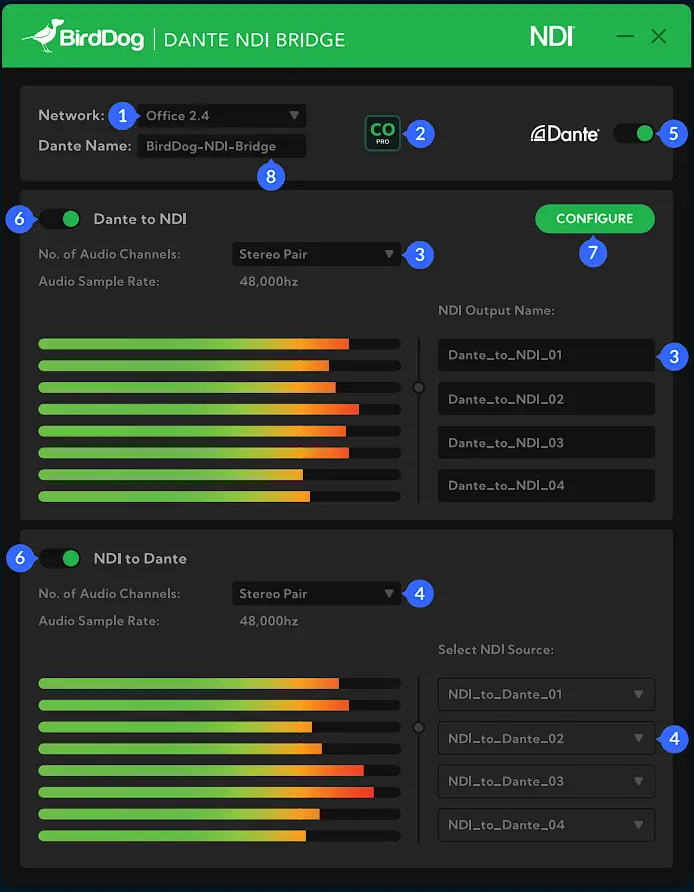The width and height of the screenshot is (694, 892).
Task: Click the 48,000hz value under Dante to NDI
Action: [x=268, y=282]
